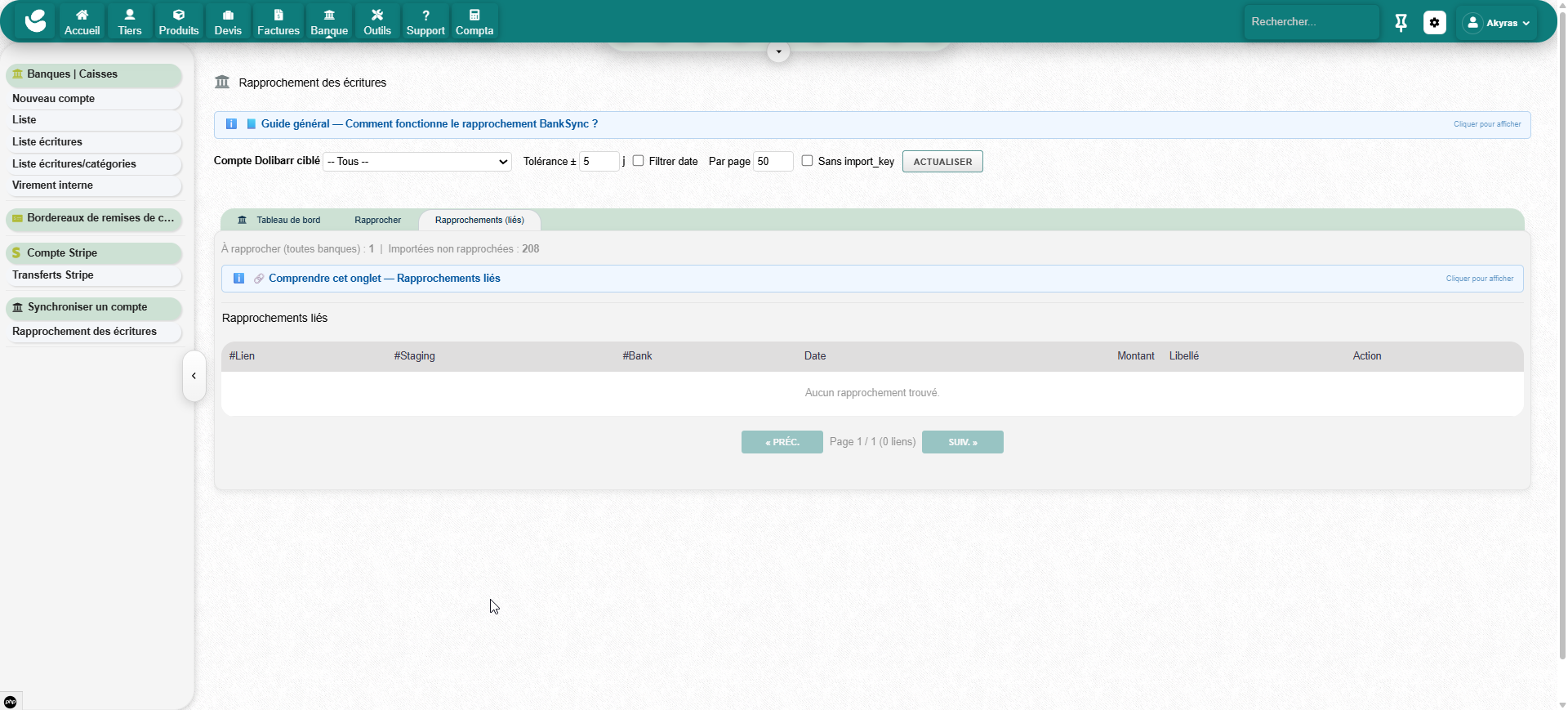Collapse the left sidebar with chevron
The width and height of the screenshot is (1568, 710).
[x=194, y=376]
